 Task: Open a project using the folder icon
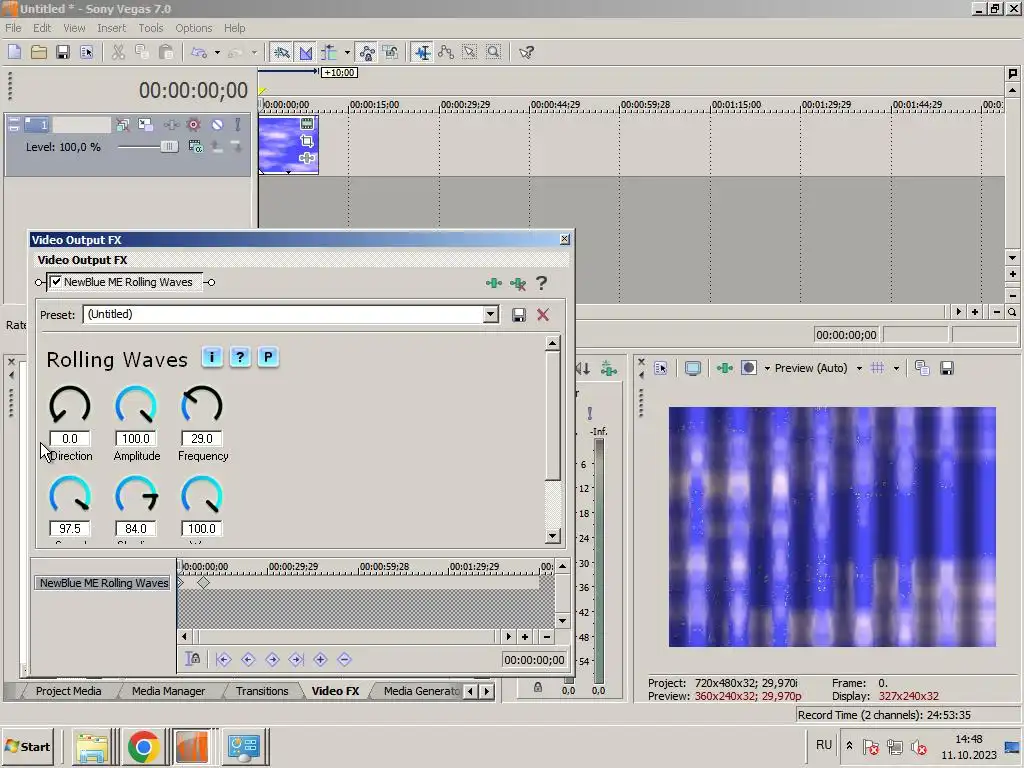coord(39,52)
